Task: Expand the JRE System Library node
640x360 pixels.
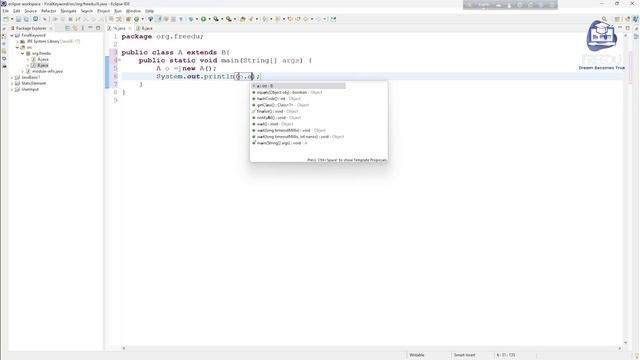Action: [18, 41]
